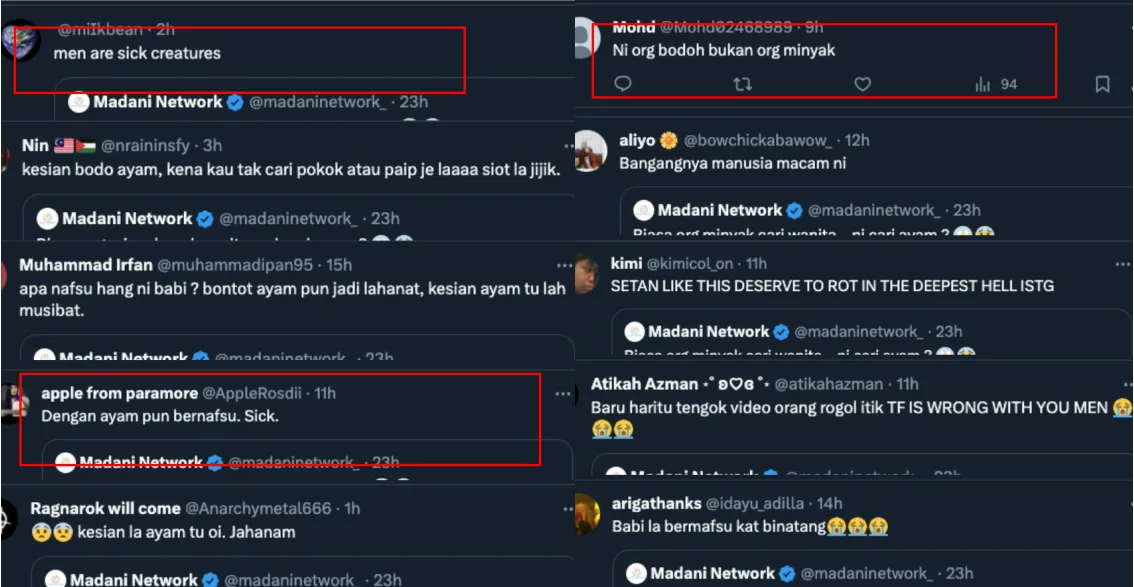The height and width of the screenshot is (587, 1134).
Task: Click the @AppleRosdii handle
Action: [x=256, y=393]
